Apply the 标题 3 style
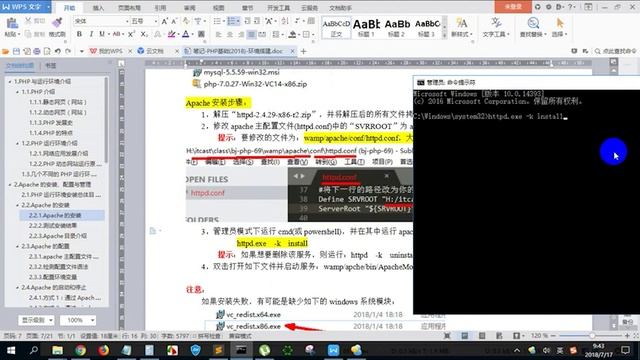Image resolution: width=640 pixels, height=360 pixels. tap(427, 28)
